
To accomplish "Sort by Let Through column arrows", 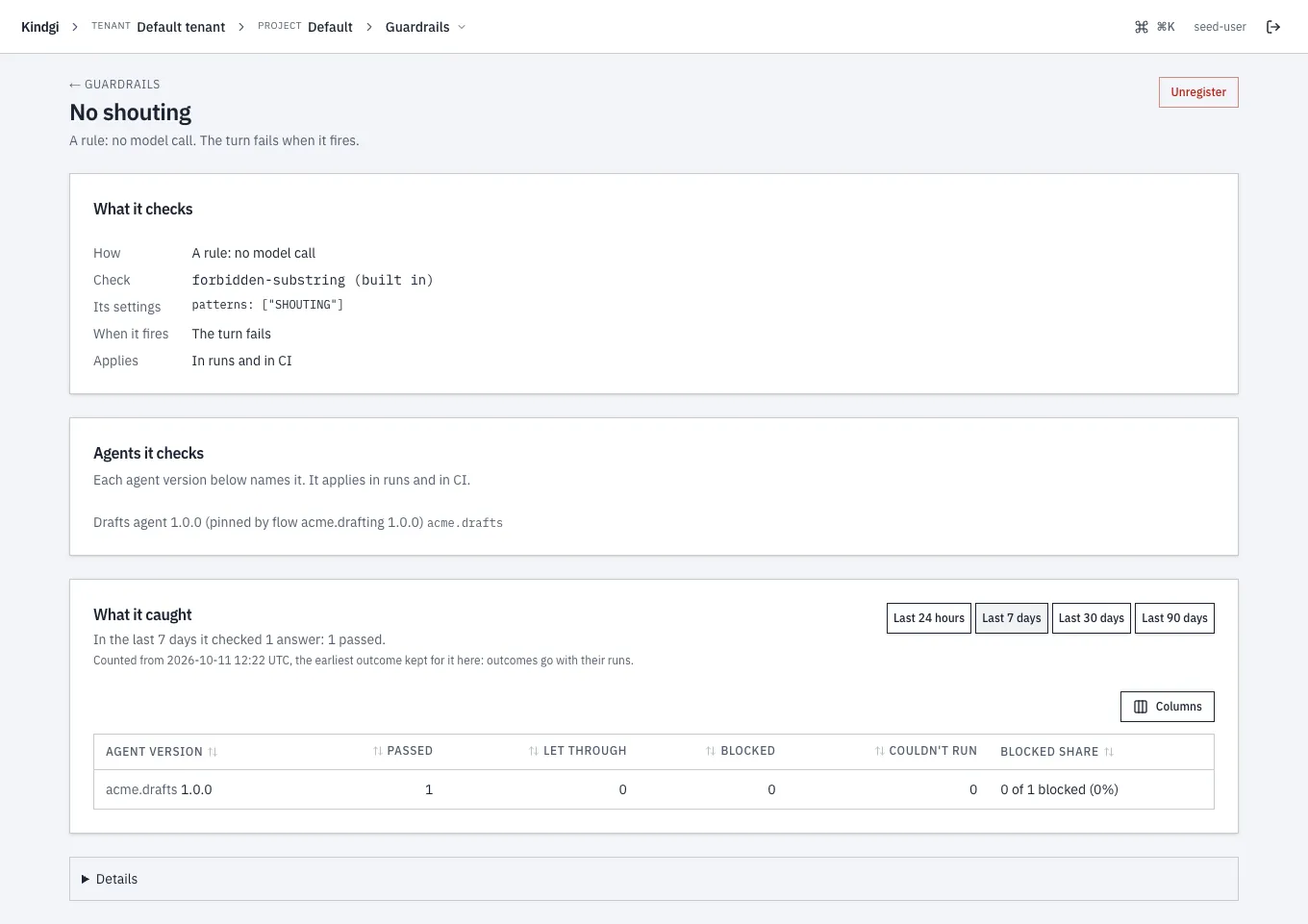I will click(x=534, y=751).
